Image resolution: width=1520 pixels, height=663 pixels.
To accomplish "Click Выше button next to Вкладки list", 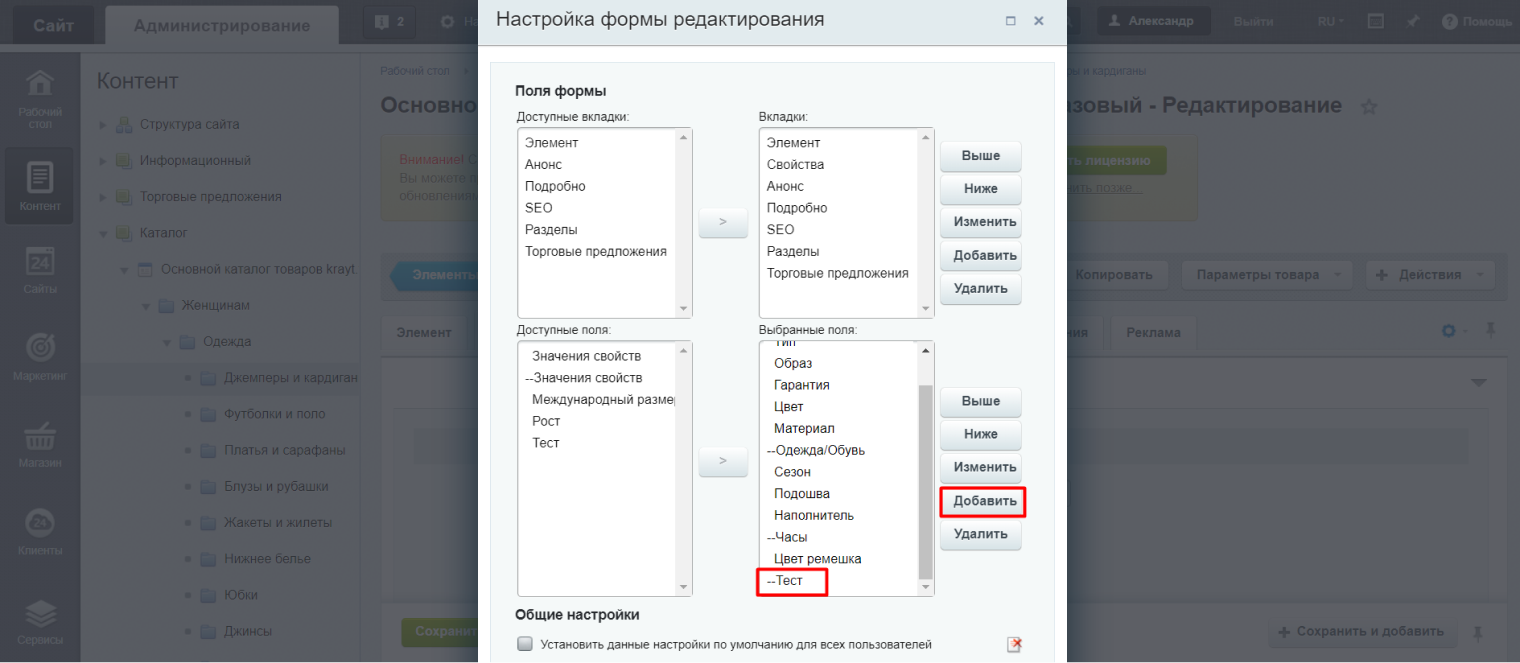I will pos(981,156).
